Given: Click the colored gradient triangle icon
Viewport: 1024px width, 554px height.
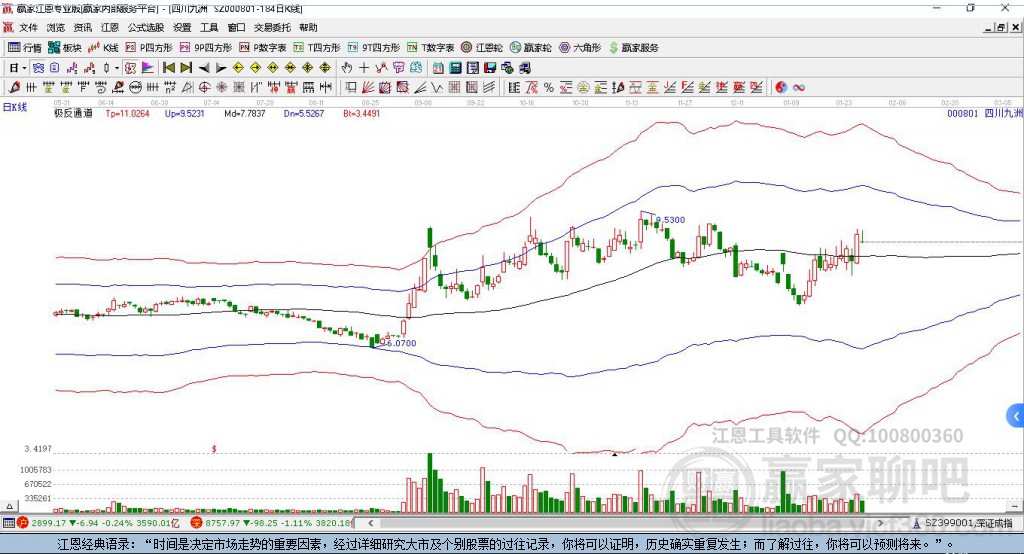Looking at the screenshot, I should 148,68.
